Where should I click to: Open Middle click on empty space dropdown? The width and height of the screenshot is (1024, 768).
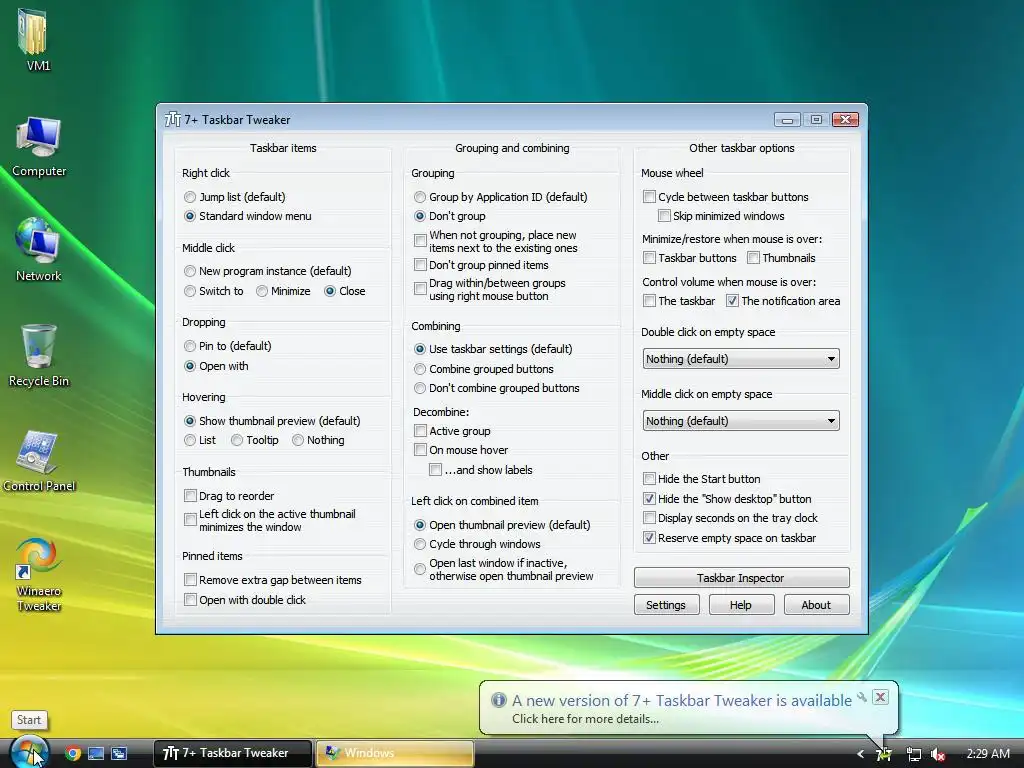(x=741, y=421)
